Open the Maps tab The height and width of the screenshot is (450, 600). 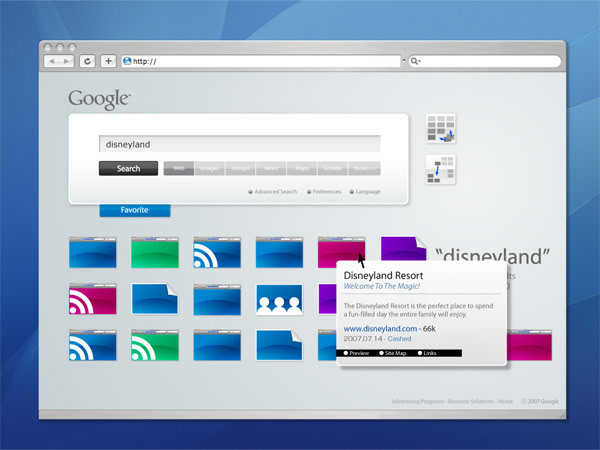coord(302,168)
